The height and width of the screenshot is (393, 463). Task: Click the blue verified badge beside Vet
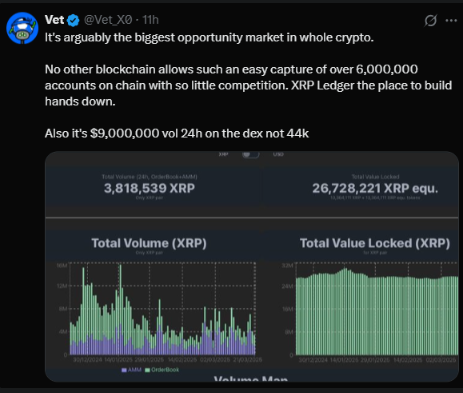tap(73, 21)
